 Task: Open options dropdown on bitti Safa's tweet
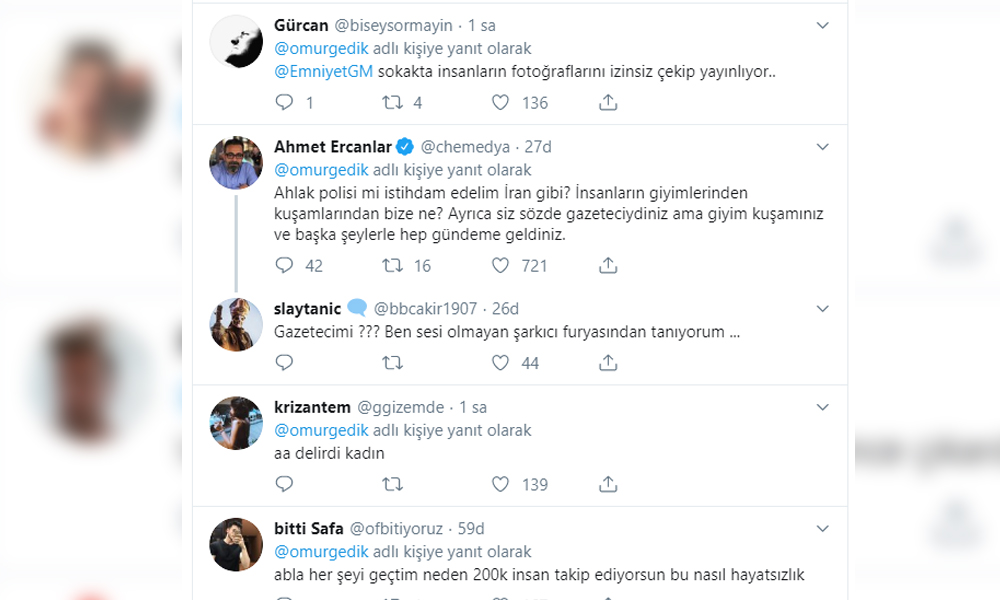(x=822, y=528)
